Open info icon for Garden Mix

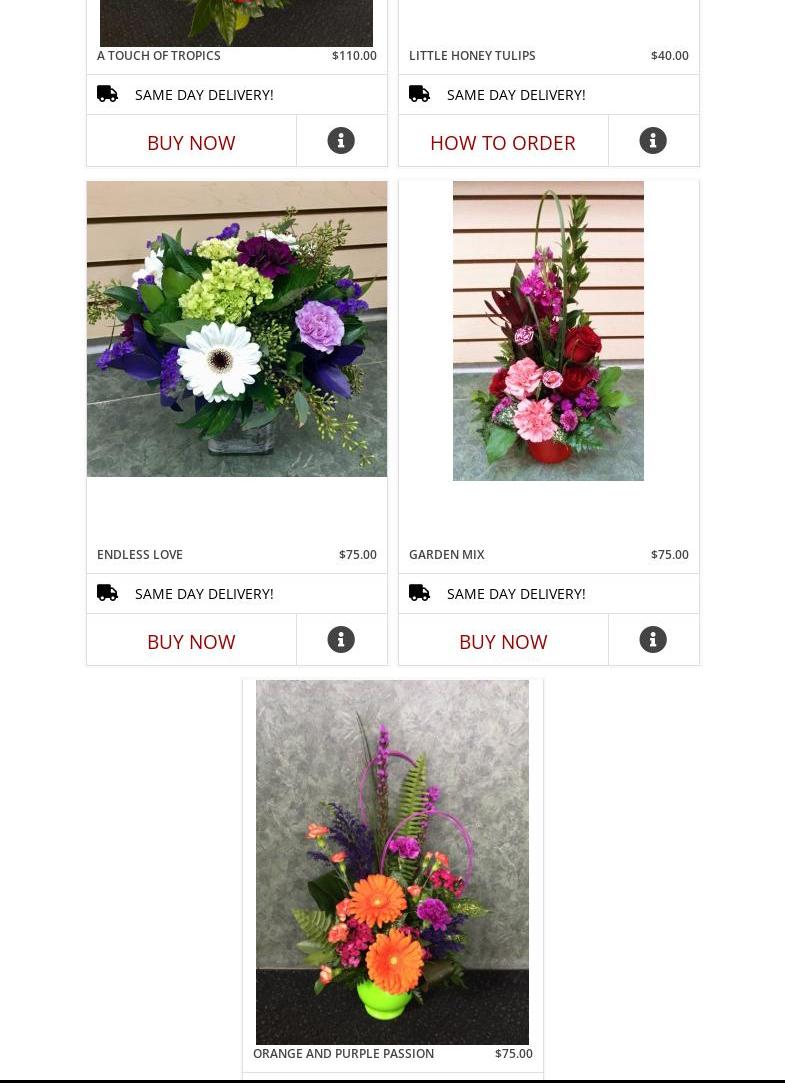[653, 640]
